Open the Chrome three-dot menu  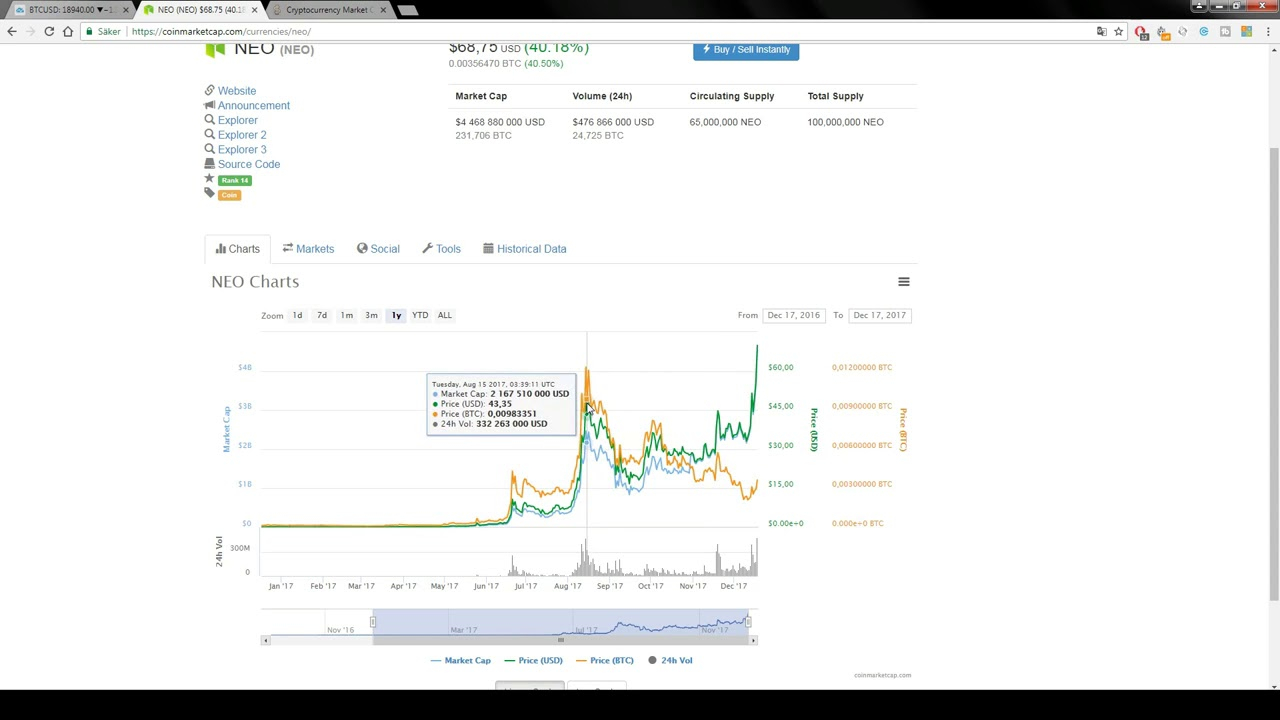click(1268, 32)
